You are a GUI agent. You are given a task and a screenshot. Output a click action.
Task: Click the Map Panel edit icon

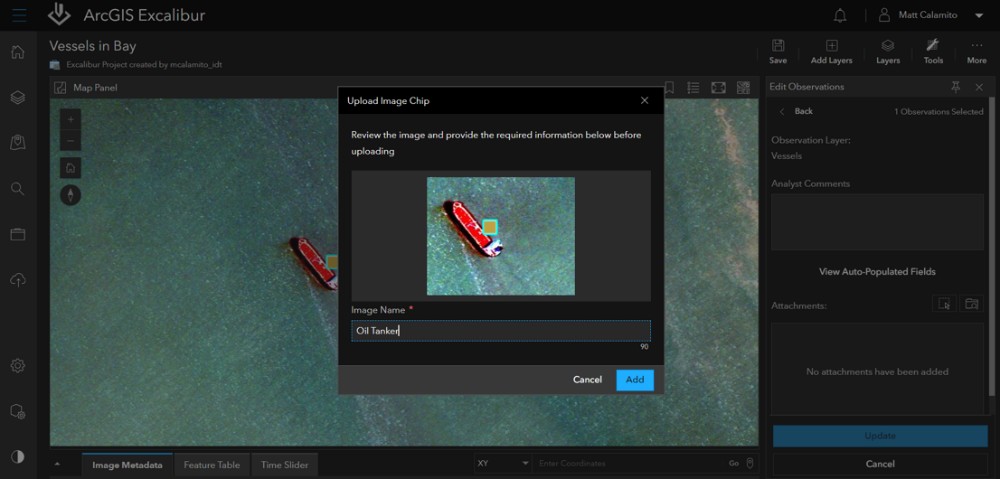coord(61,88)
